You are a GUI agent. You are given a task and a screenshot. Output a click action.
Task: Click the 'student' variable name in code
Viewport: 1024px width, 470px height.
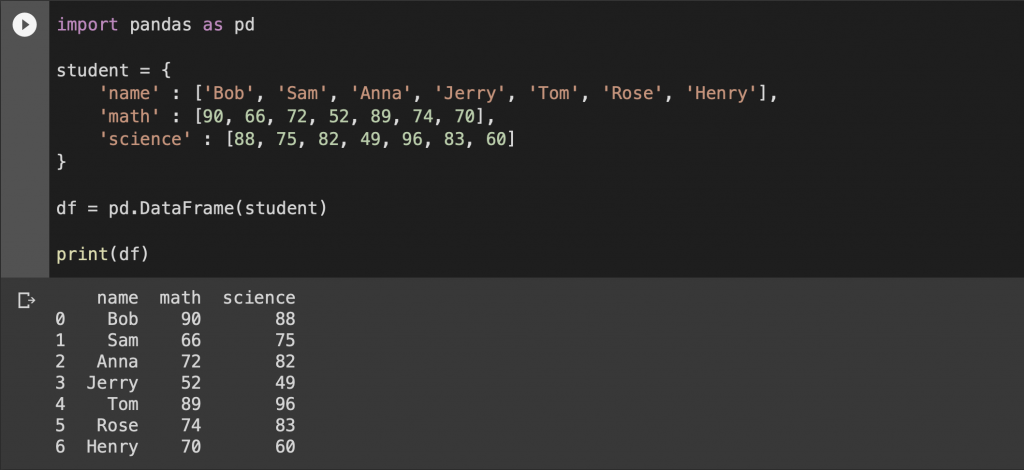pyautogui.click(x=91, y=71)
